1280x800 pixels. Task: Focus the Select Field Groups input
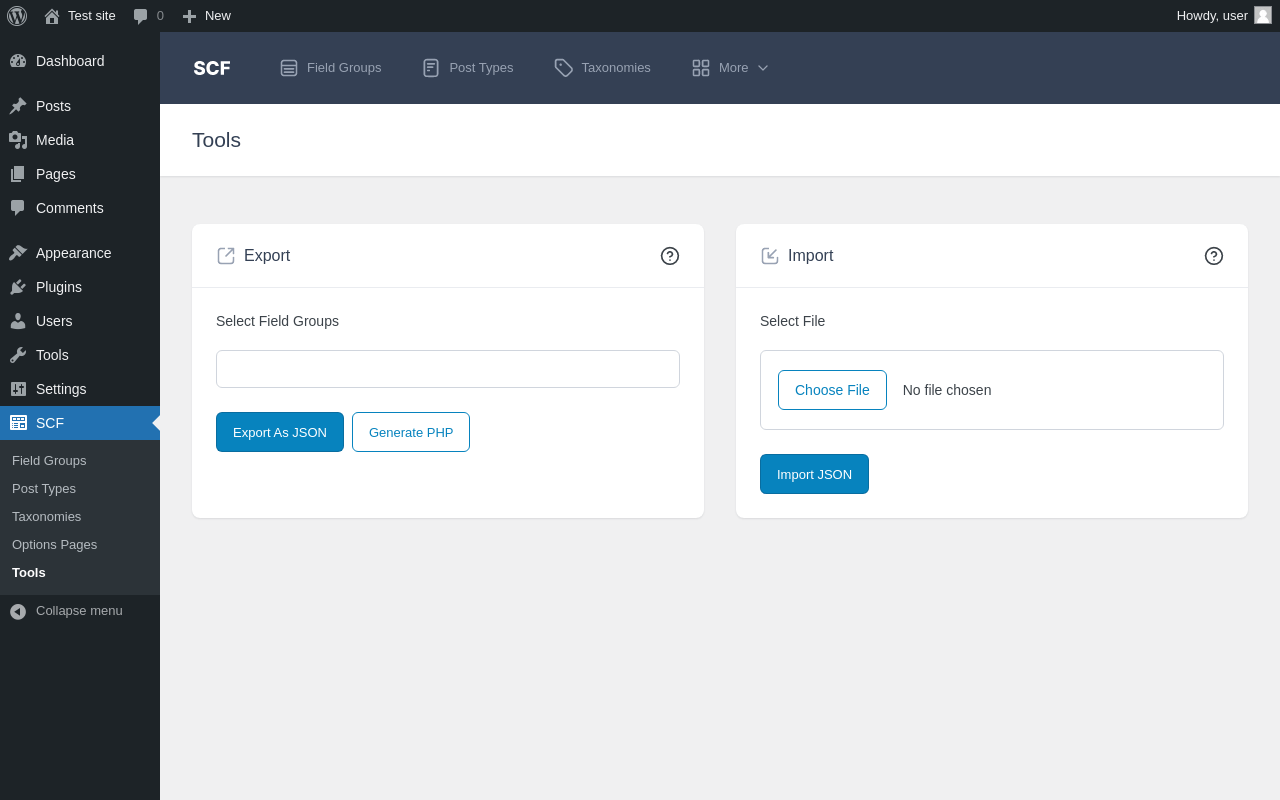coord(448,369)
